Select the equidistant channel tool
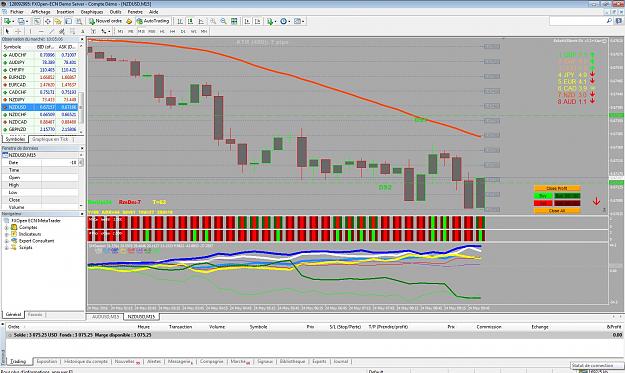The width and height of the screenshot is (625, 373). coord(62,31)
